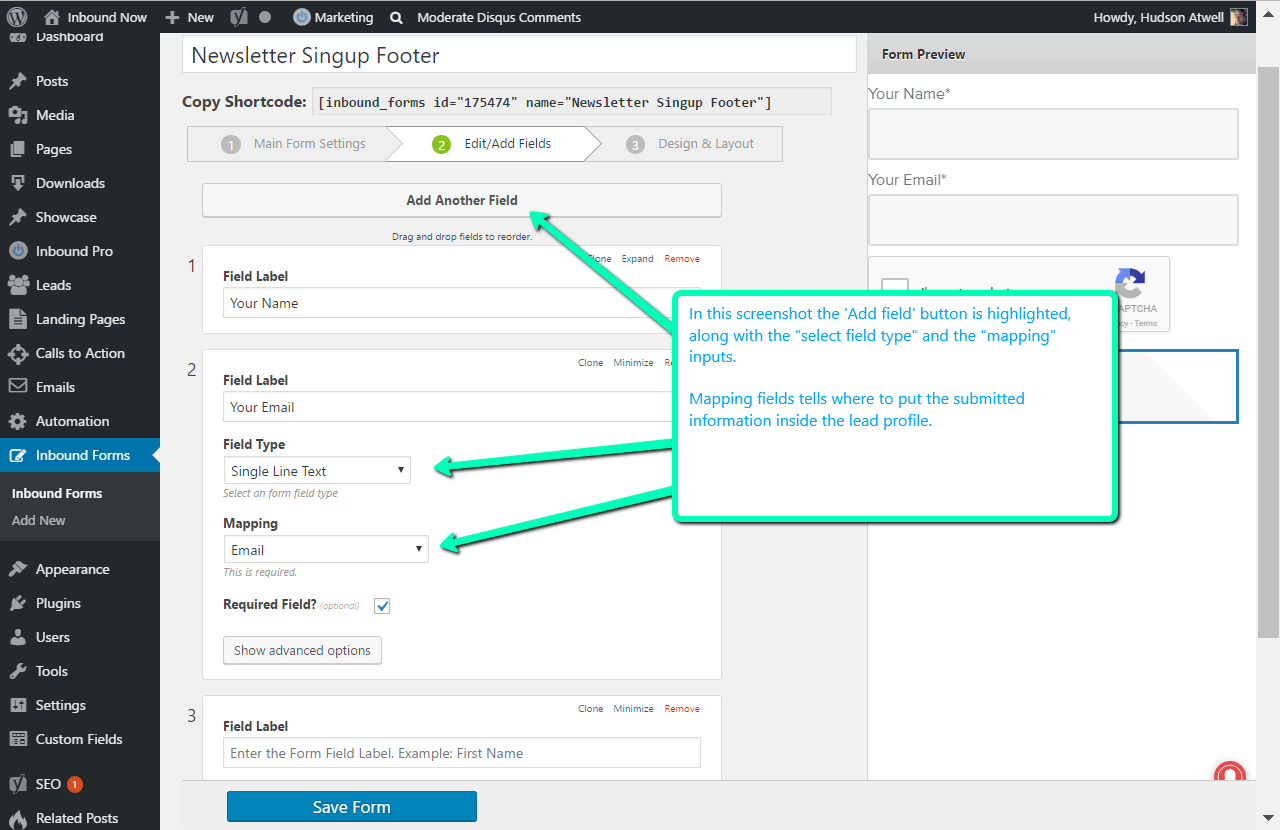Click the Landing Pages icon in sidebar
This screenshot has width=1280, height=830.
[18, 319]
